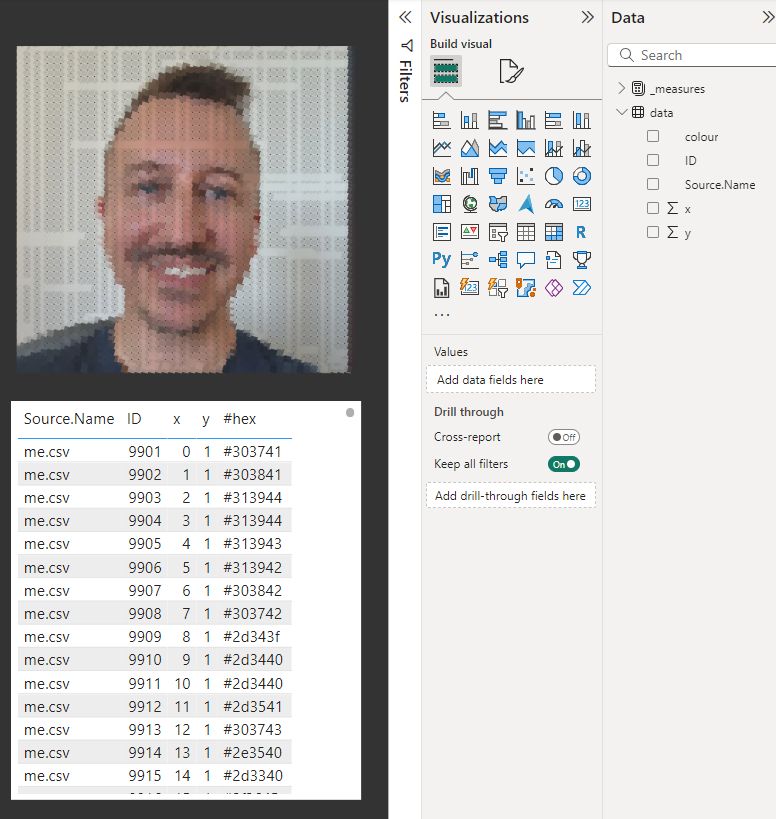Select the Funnel chart visual
The image size is (776, 819).
click(x=498, y=176)
